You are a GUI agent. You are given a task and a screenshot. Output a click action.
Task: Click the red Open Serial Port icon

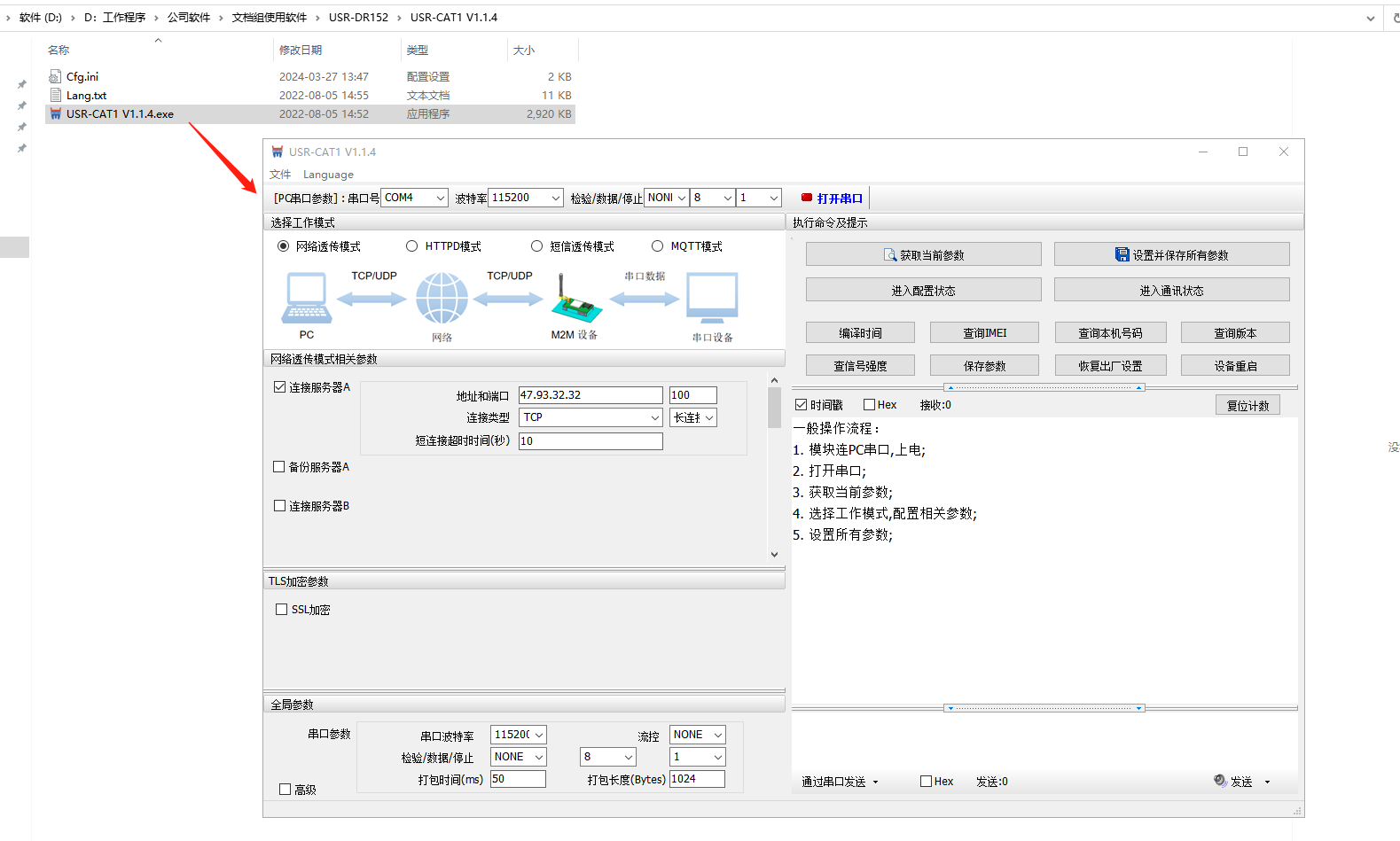tap(807, 198)
